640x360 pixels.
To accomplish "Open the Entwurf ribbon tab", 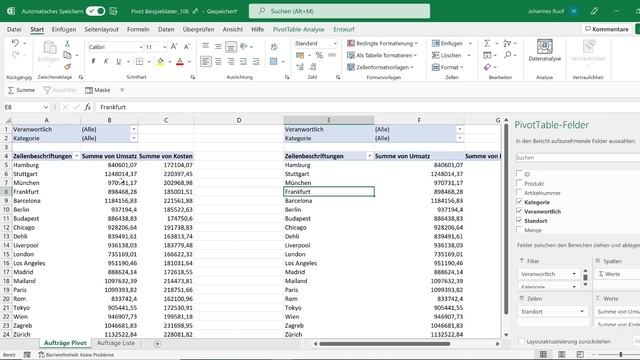I will pos(344,29).
